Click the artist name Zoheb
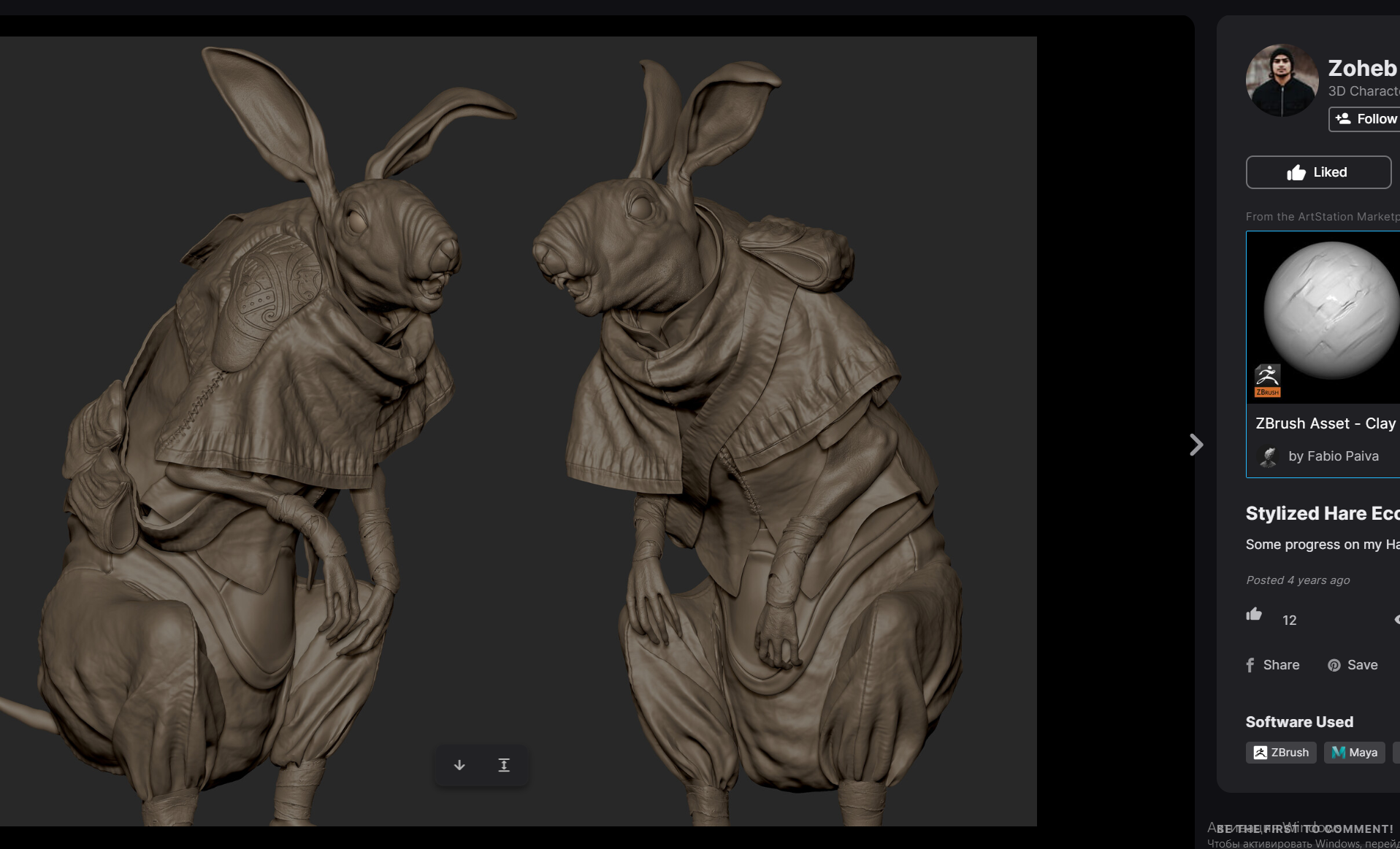Screen dimensions: 1400x849 tap(1363, 68)
